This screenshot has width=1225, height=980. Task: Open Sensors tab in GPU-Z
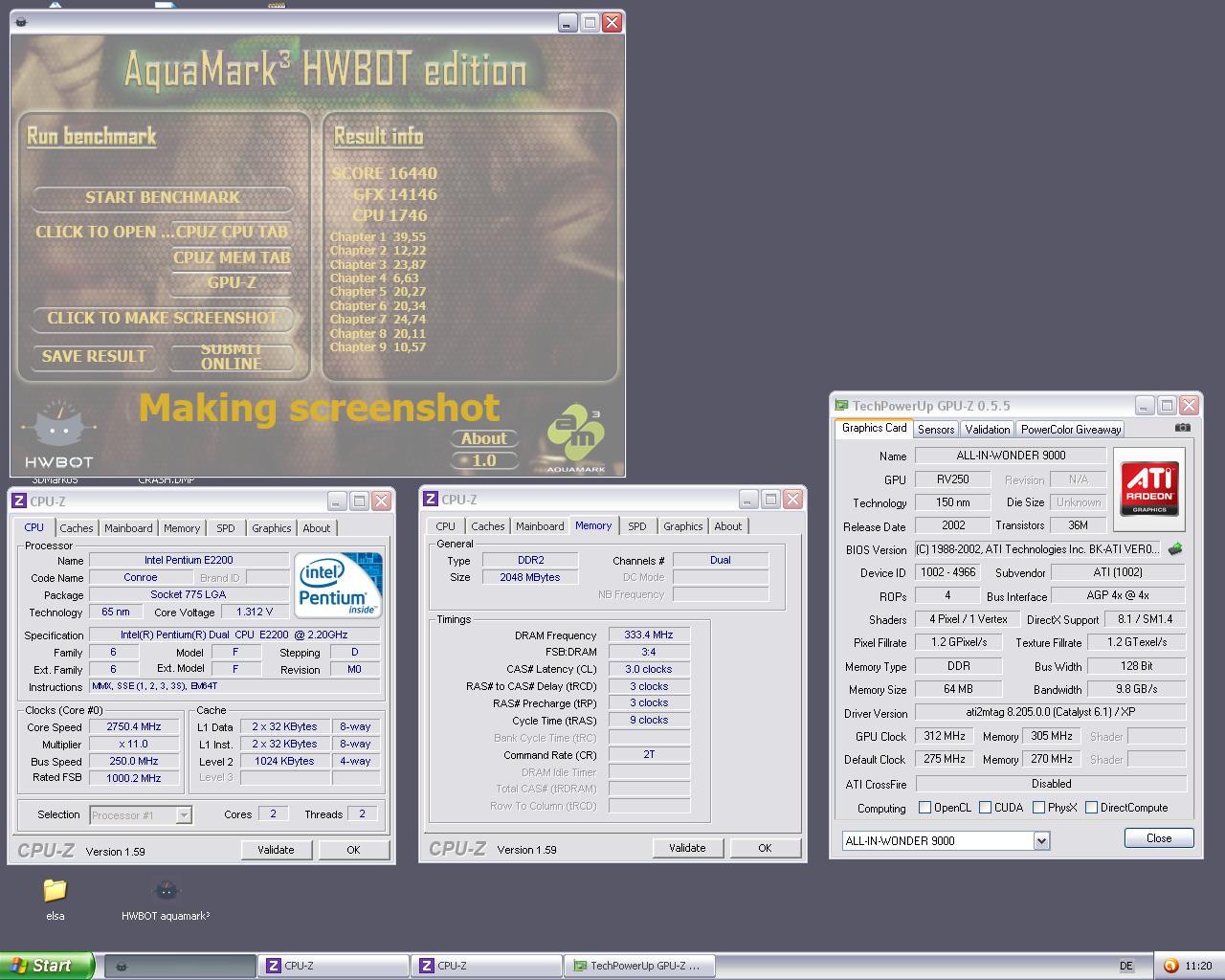936,430
